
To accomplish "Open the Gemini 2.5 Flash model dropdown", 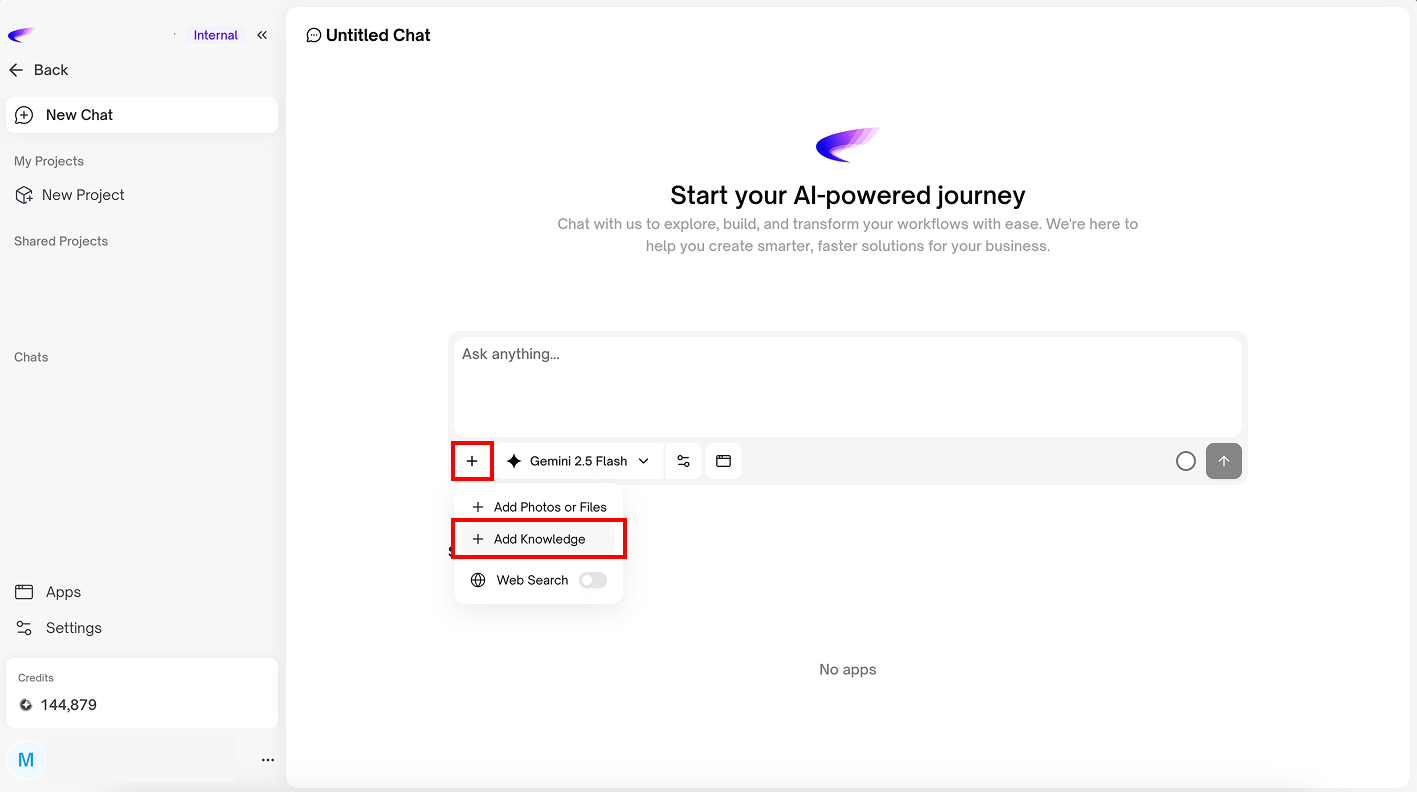I will (580, 461).
